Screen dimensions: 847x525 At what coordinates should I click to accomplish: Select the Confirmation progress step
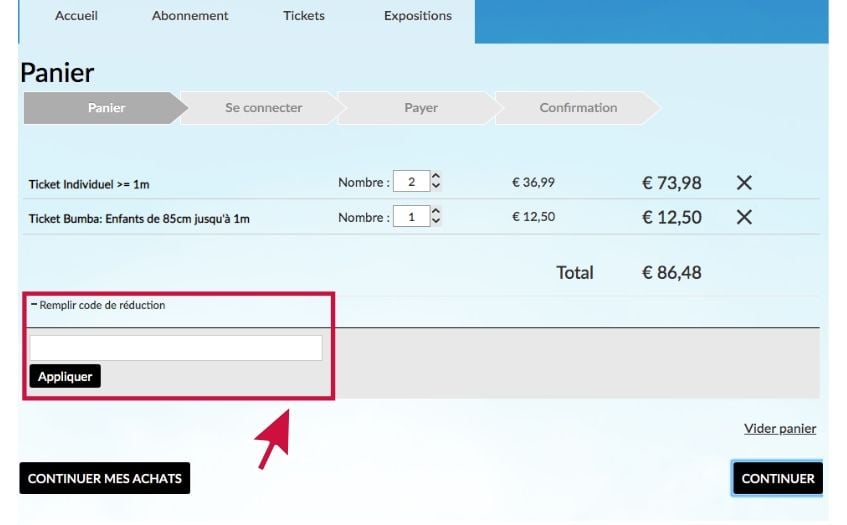(578, 108)
